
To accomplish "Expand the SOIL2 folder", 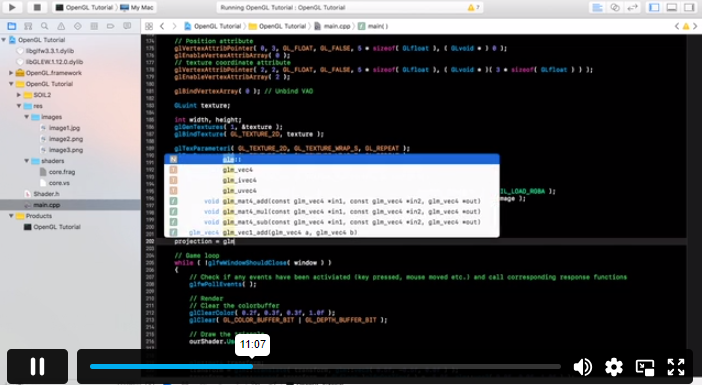I will click(19, 95).
